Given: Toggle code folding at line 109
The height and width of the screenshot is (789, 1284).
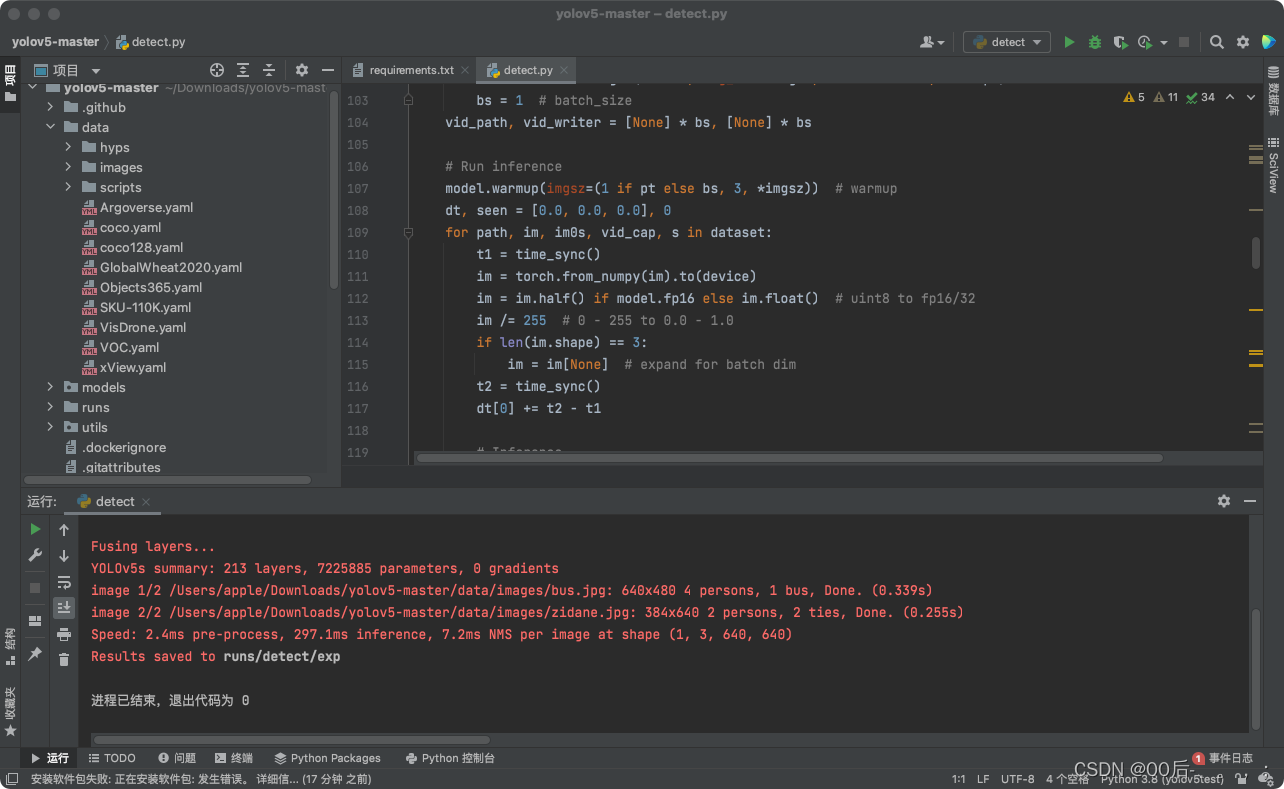Looking at the screenshot, I should pyautogui.click(x=408, y=232).
